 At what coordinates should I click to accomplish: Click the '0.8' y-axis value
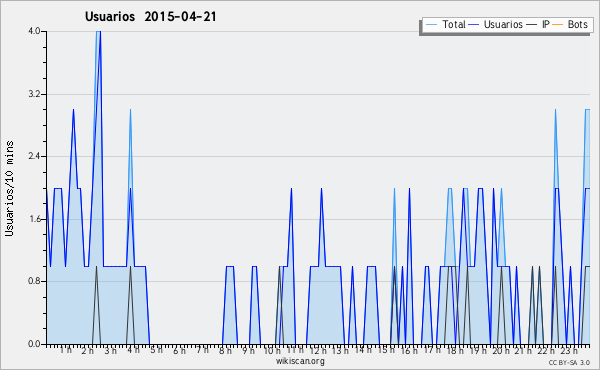(x=34, y=282)
